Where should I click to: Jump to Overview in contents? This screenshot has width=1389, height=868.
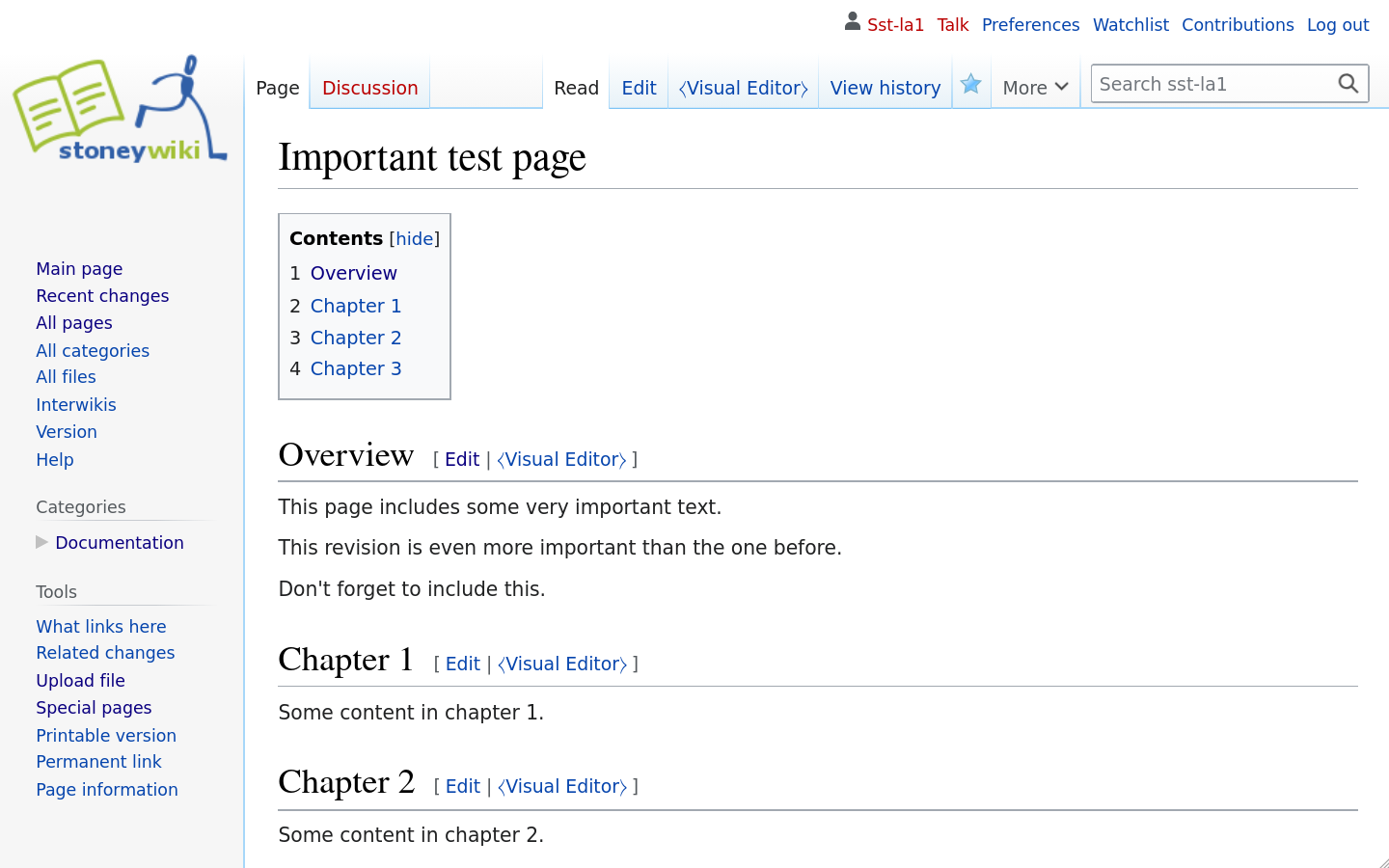[x=353, y=273]
